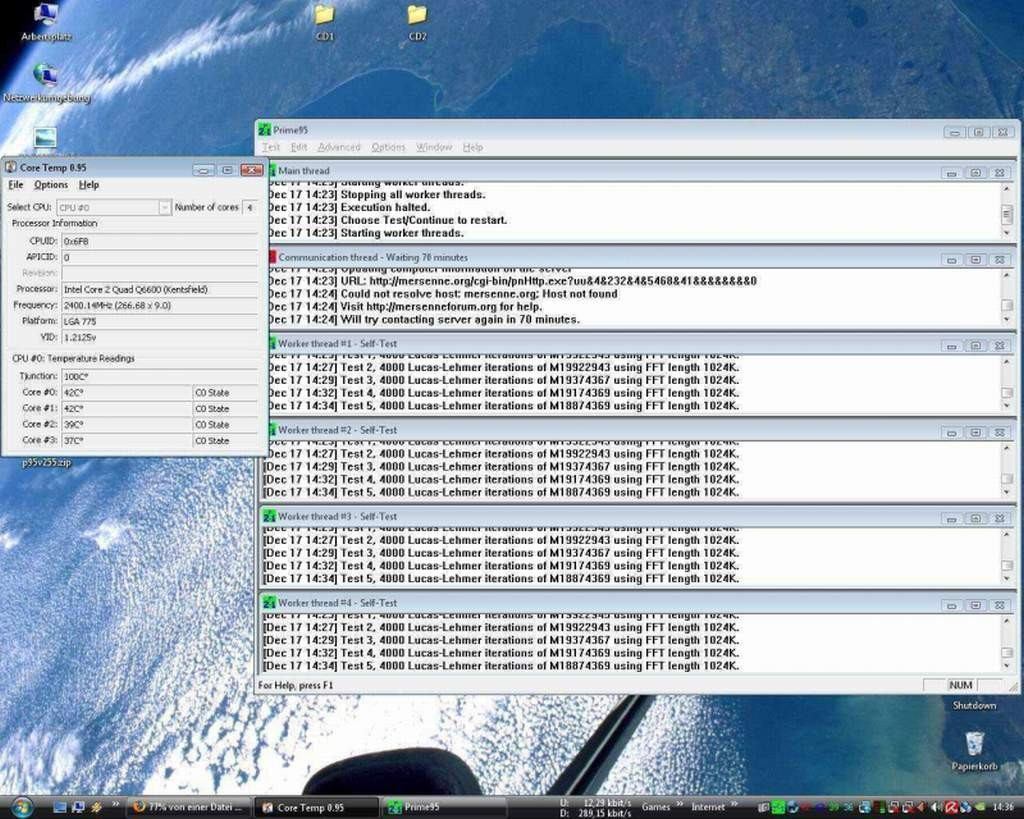
Task: Expand the quick launch overflow chevron
Action: [116, 804]
